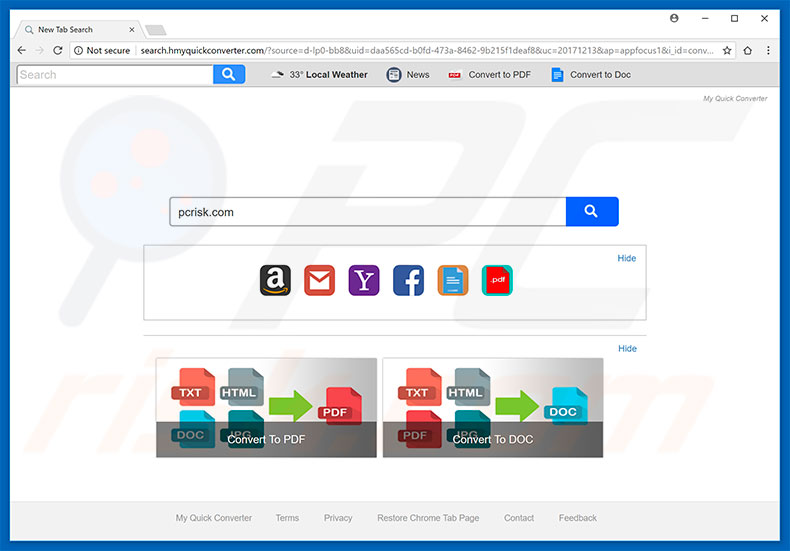This screenshot has height=551, width=790.
Task: Bookmark this page with the star icon
Action: (727, 50)
